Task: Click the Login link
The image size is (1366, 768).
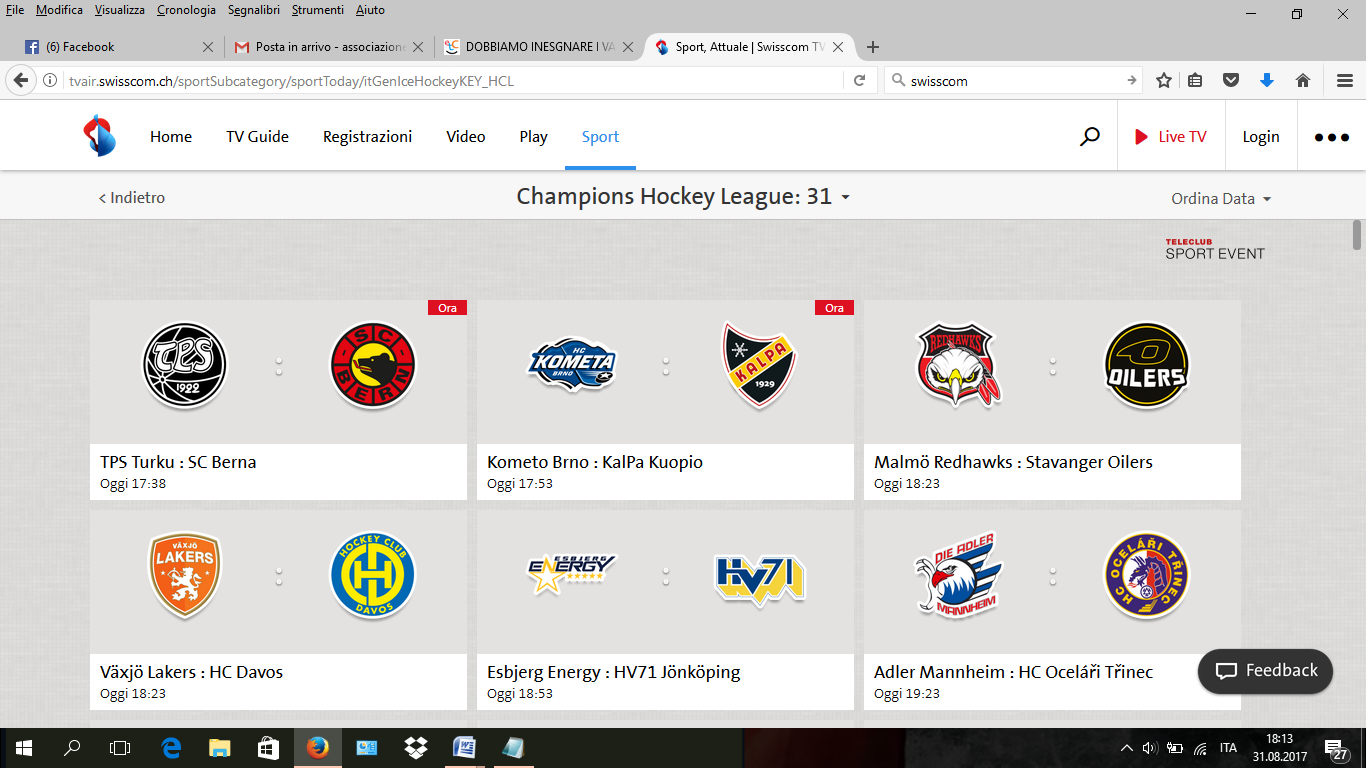Action: tap(1260, 137)
